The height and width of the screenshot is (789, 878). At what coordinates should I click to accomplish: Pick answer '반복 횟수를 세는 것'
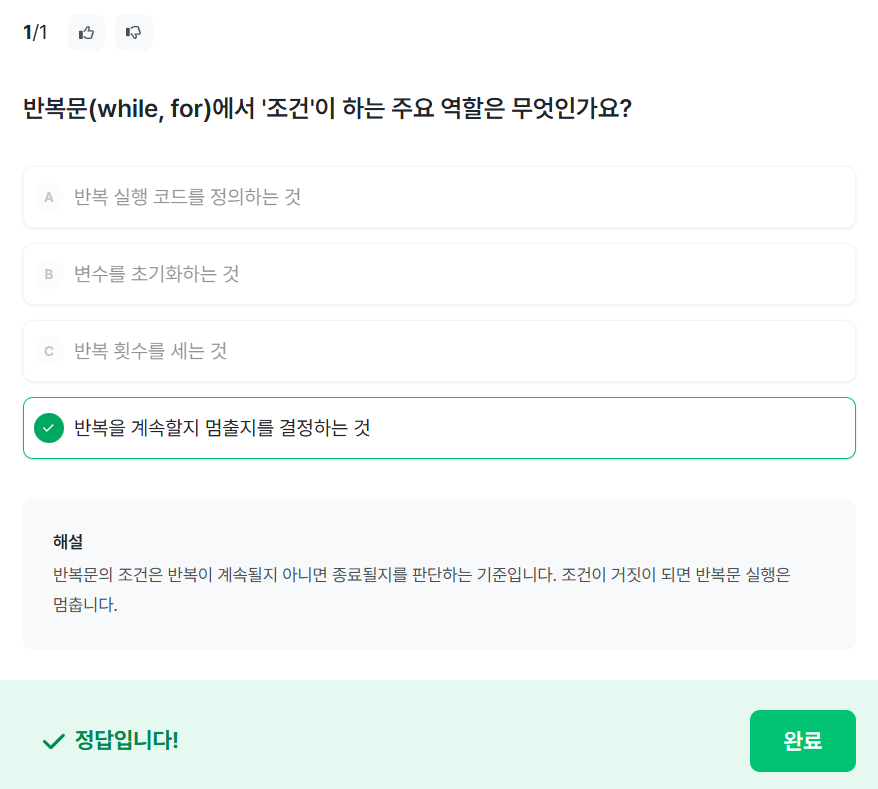[x=151, y=351]
